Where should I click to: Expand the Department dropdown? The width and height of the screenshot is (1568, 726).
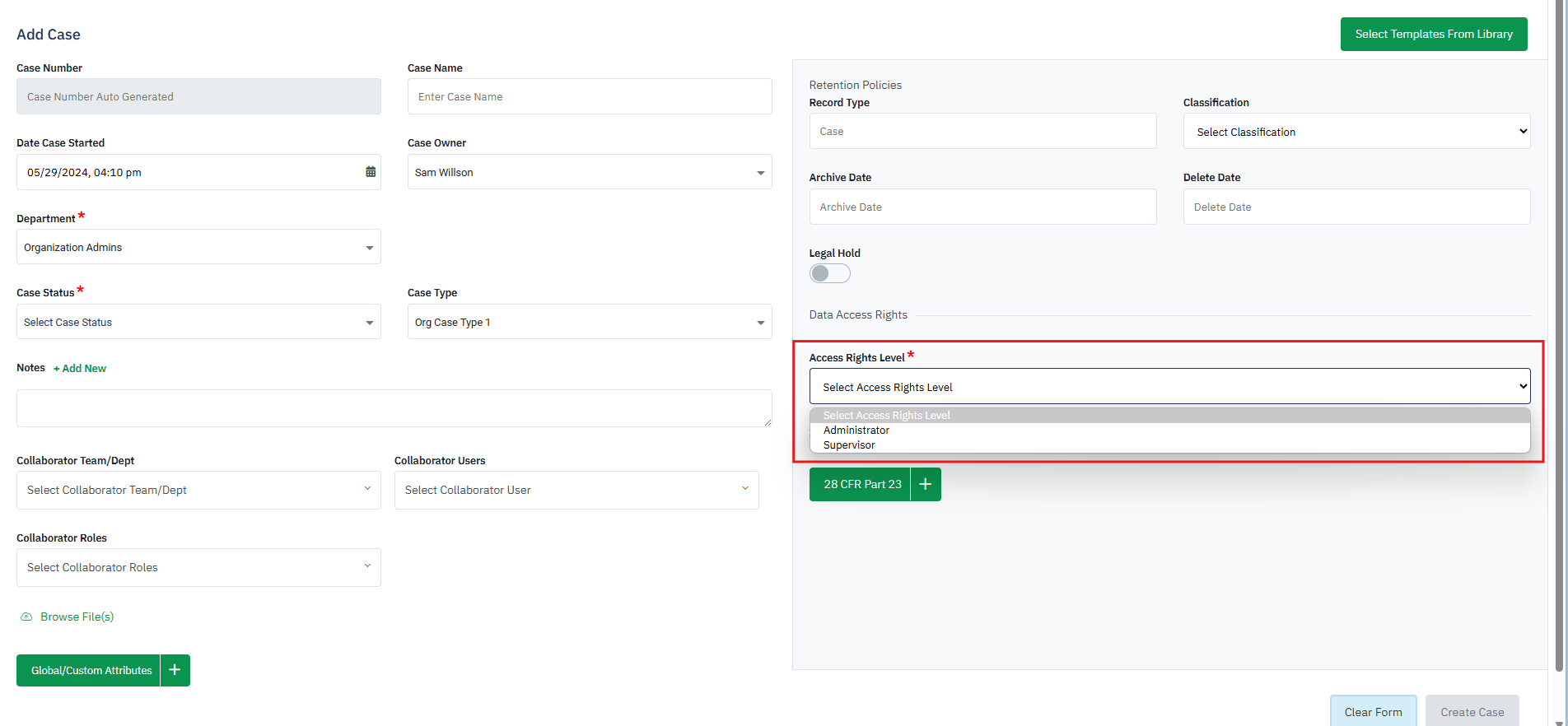coord(198,247)
